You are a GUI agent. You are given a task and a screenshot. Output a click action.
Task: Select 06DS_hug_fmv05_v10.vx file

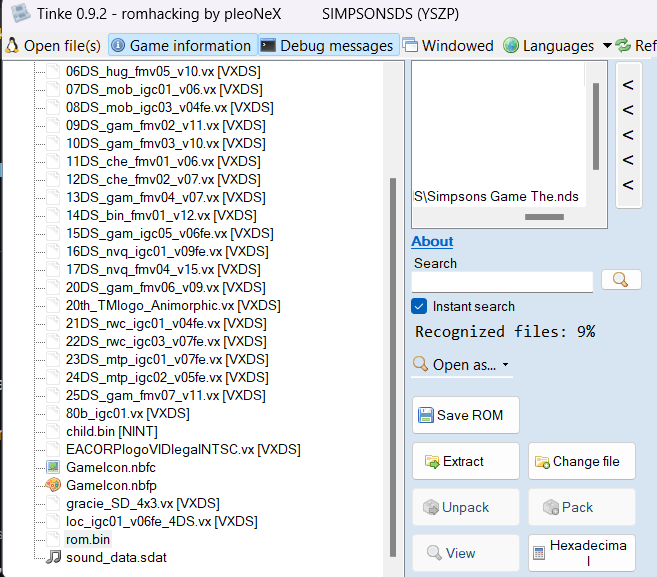coord(163,71)
